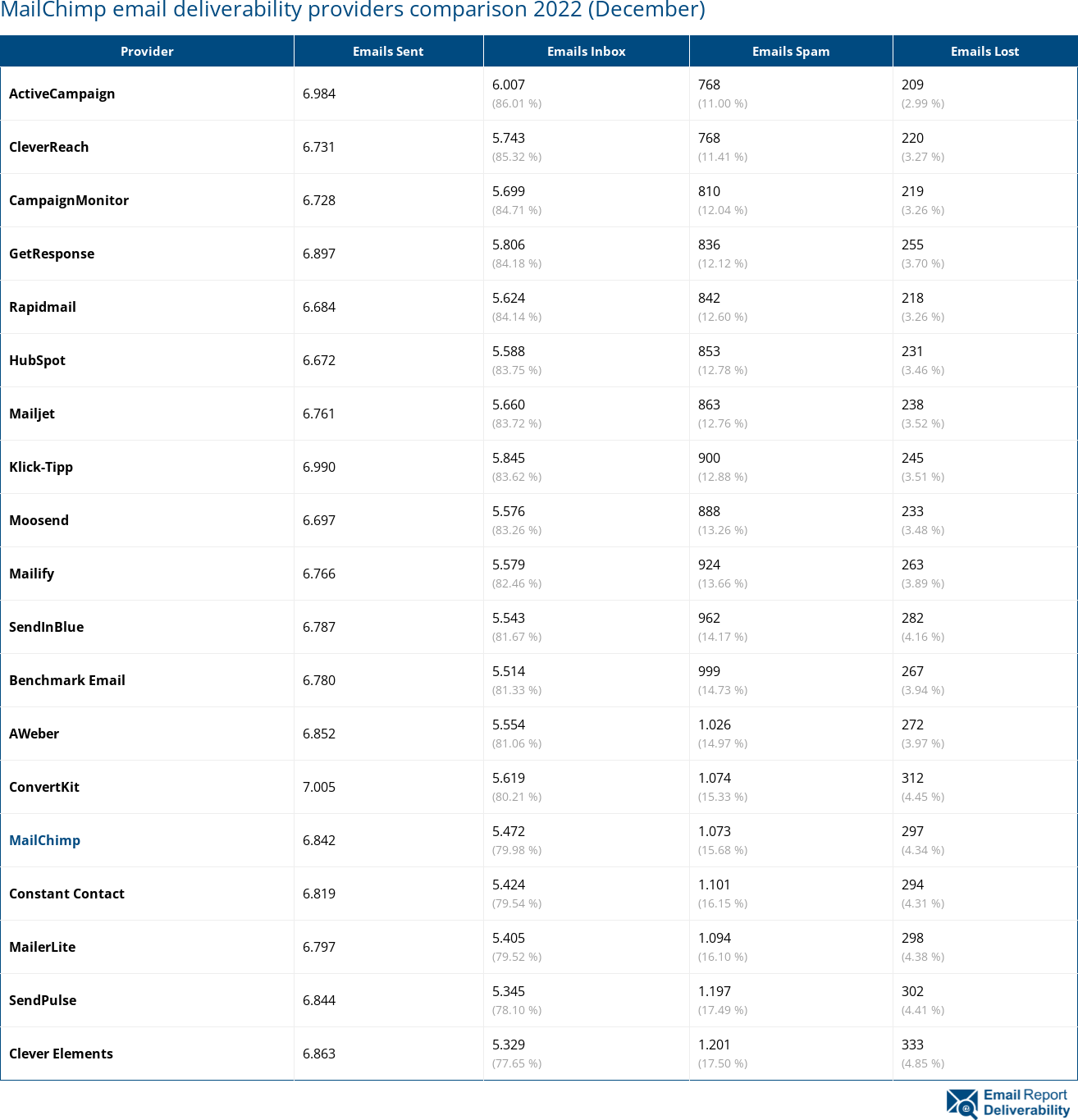Click the ActiveCampaign provider name
The width and height of the screenshot is (1078, 1120).
point(62,94)
